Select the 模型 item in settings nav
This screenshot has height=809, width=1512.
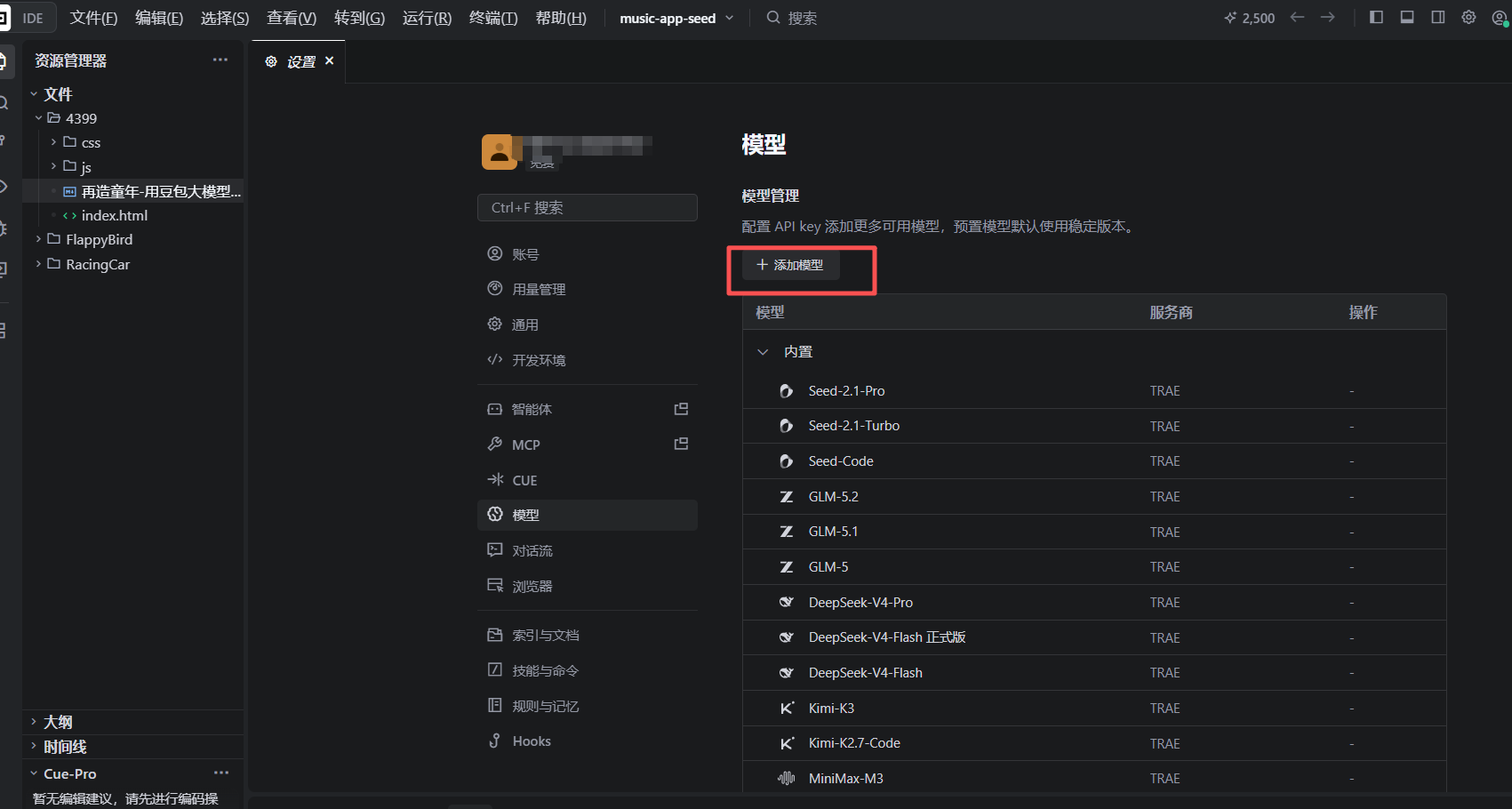tap(588, 515)
